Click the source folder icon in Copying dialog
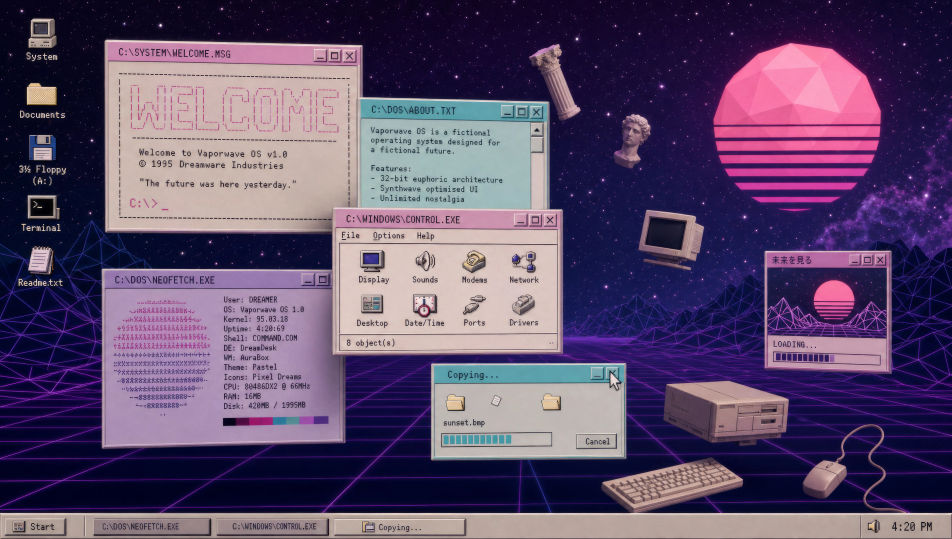 (x=455, y=402)
